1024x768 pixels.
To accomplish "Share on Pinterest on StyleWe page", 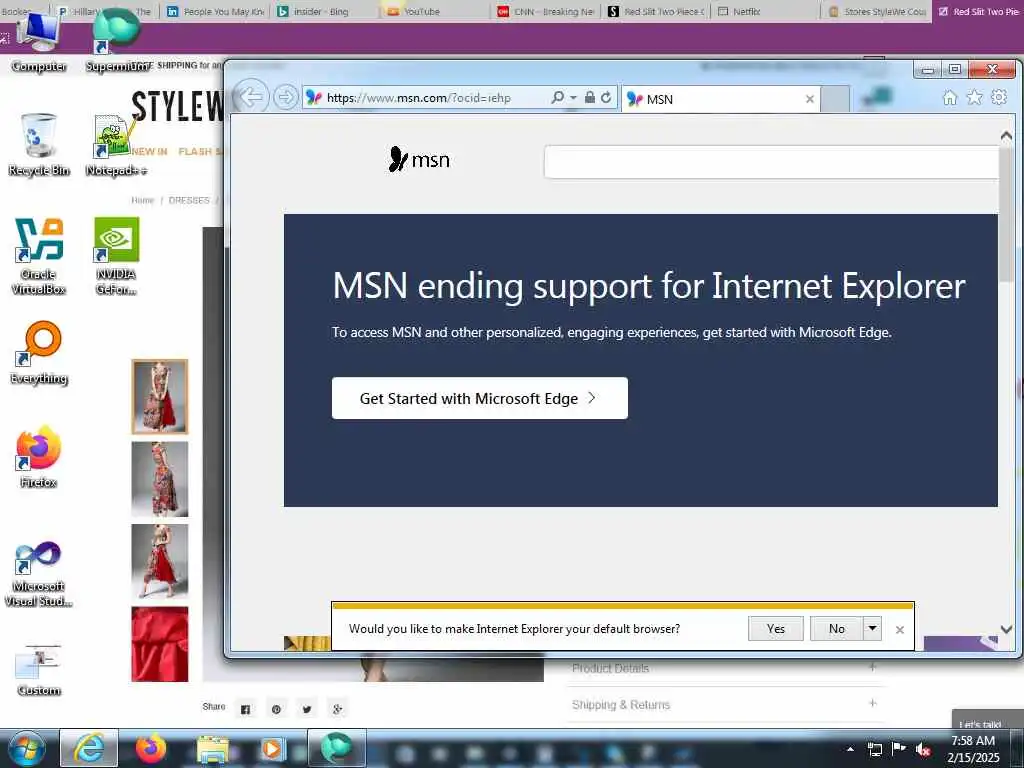I will coord(276,709).
